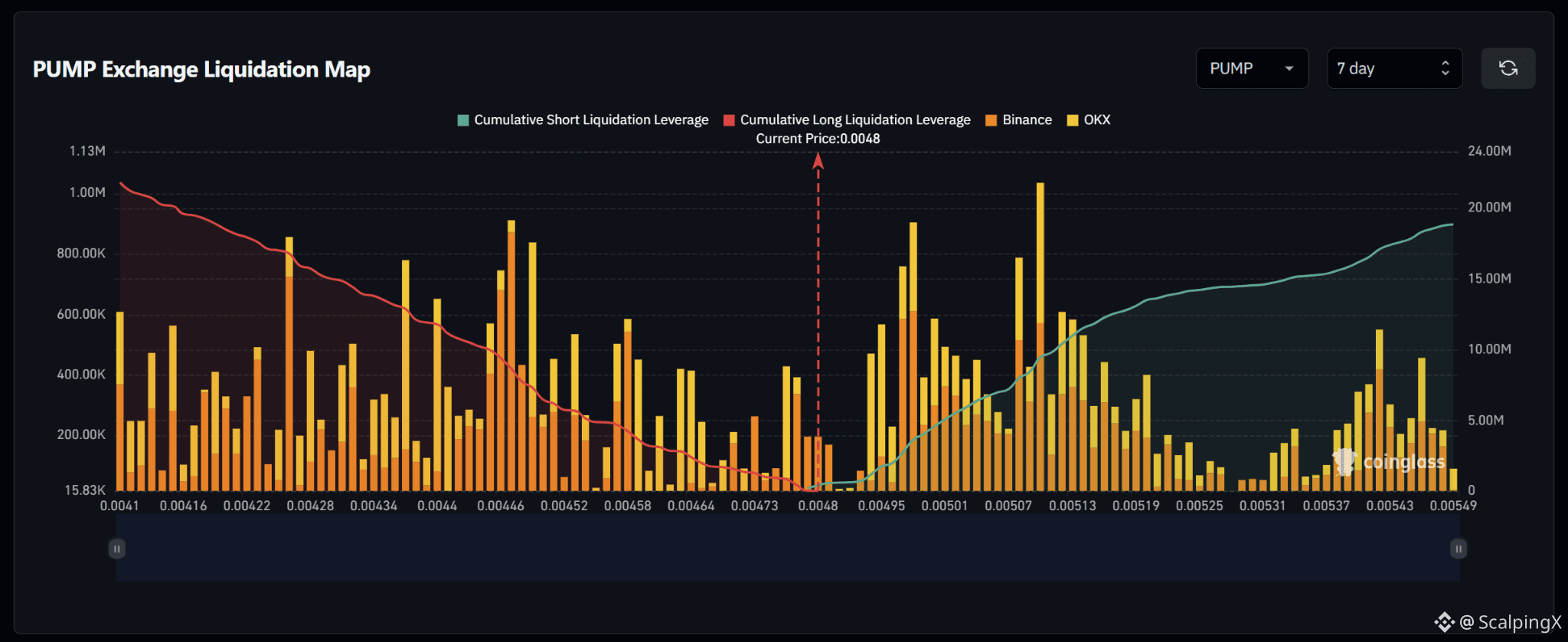Click the 1.00M left axis label
This screenshot has height=642, width=1568.
coord(87,192)
